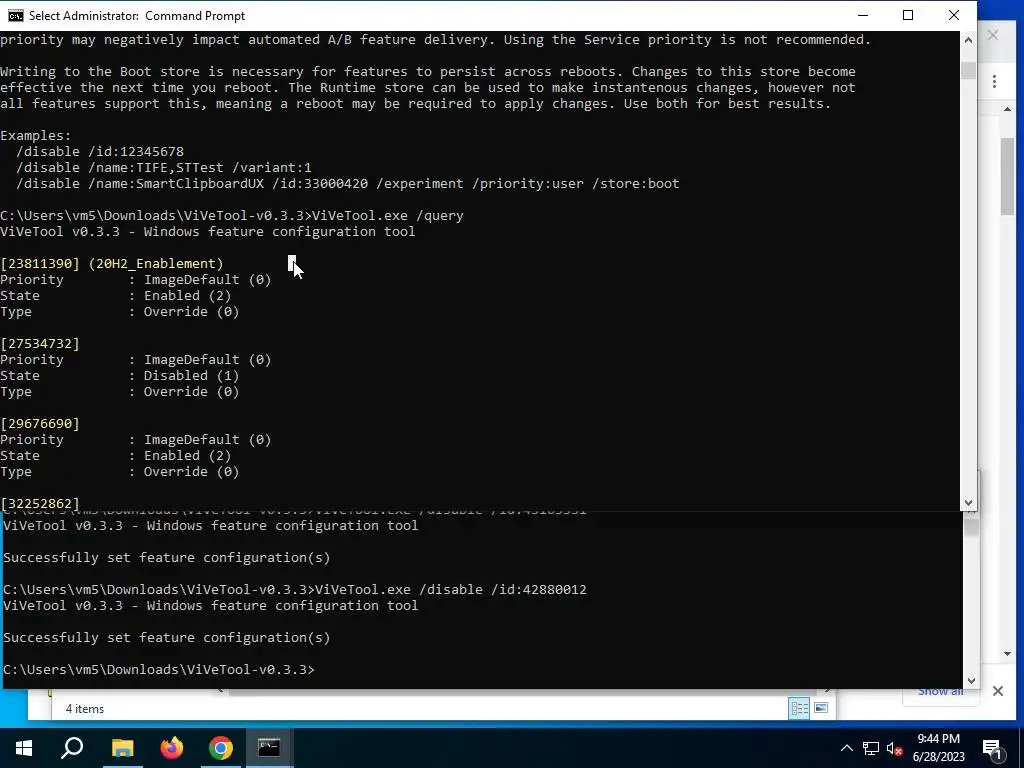The width and height of the screenshot is (1024, 768).
Task: Select Command Prompt taskbar button
Action: point(269,748)
